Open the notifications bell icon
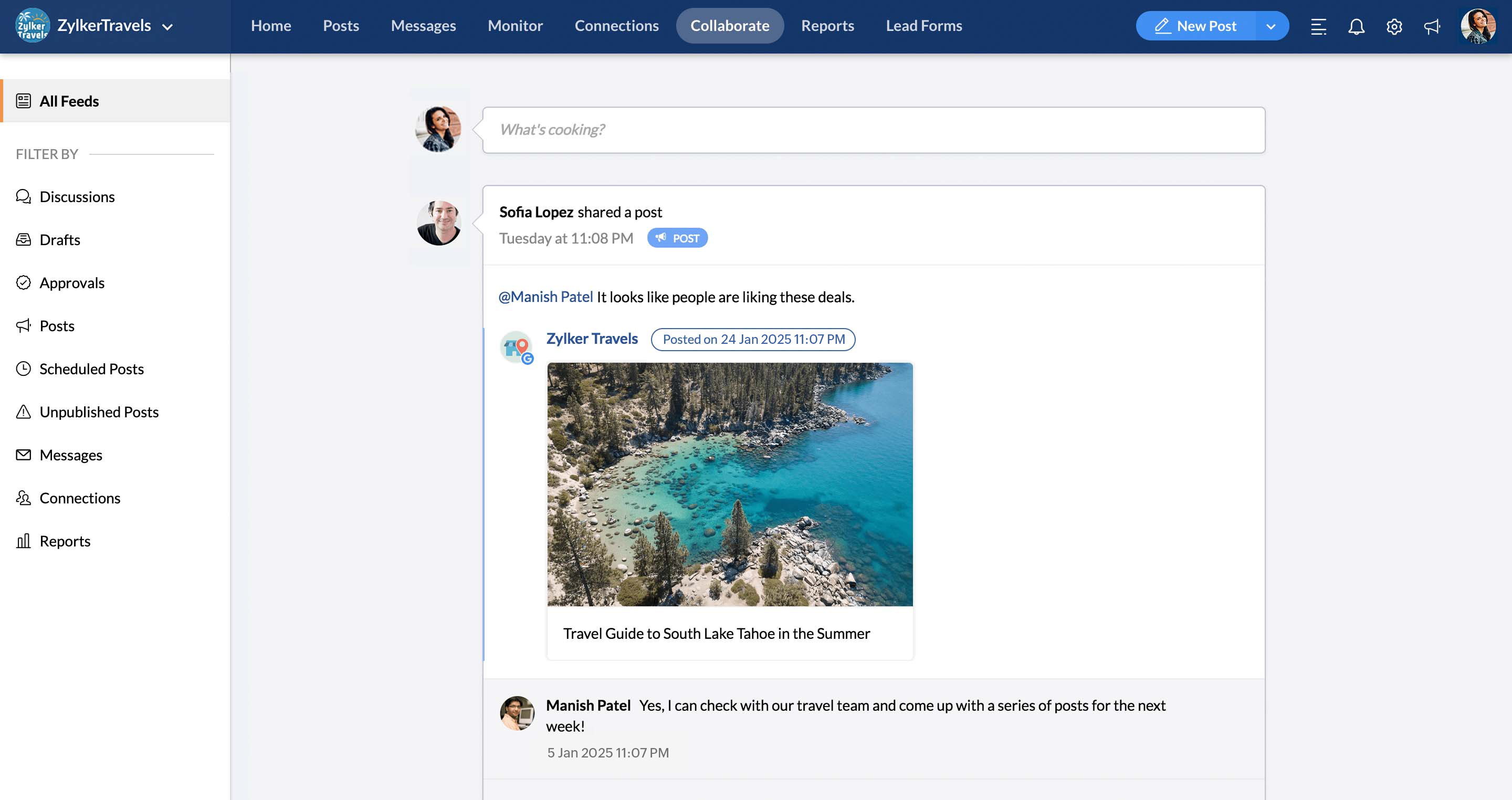 click(x=1356, y=26)
